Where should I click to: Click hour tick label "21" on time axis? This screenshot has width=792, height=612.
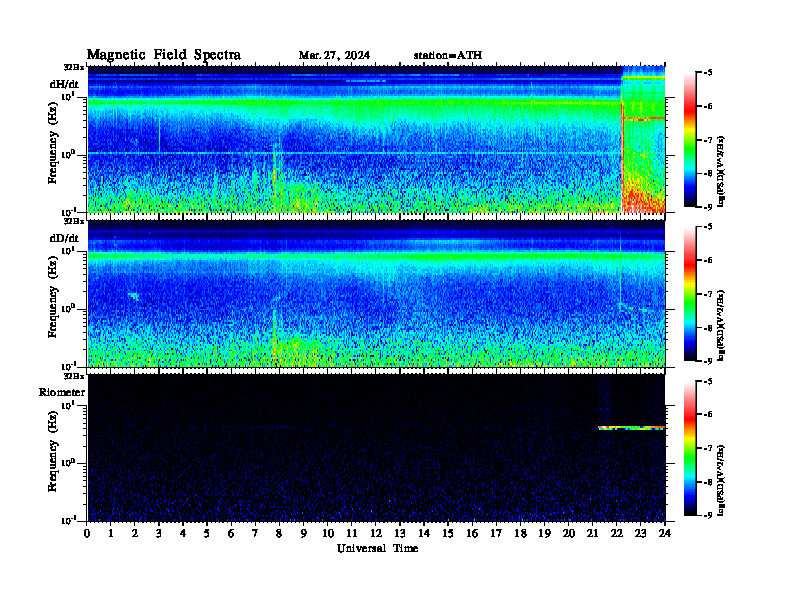[592, 533]
